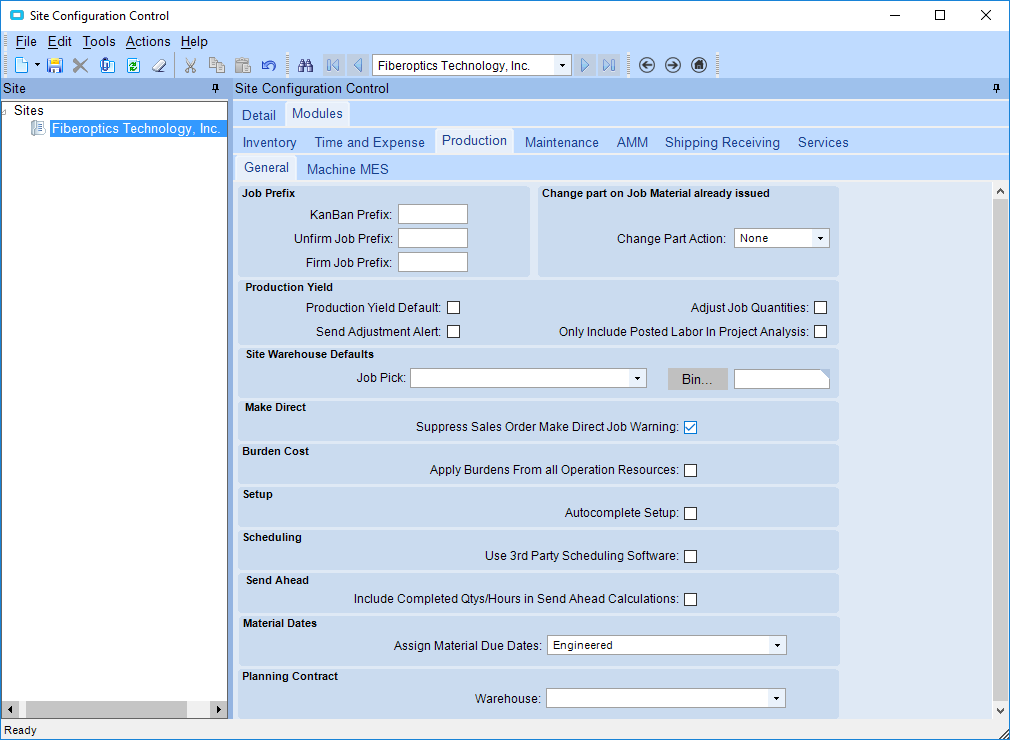This screenshot has width=1010, height=740.
Task: Click the Search binoculars icon
Action: point(305,65)
